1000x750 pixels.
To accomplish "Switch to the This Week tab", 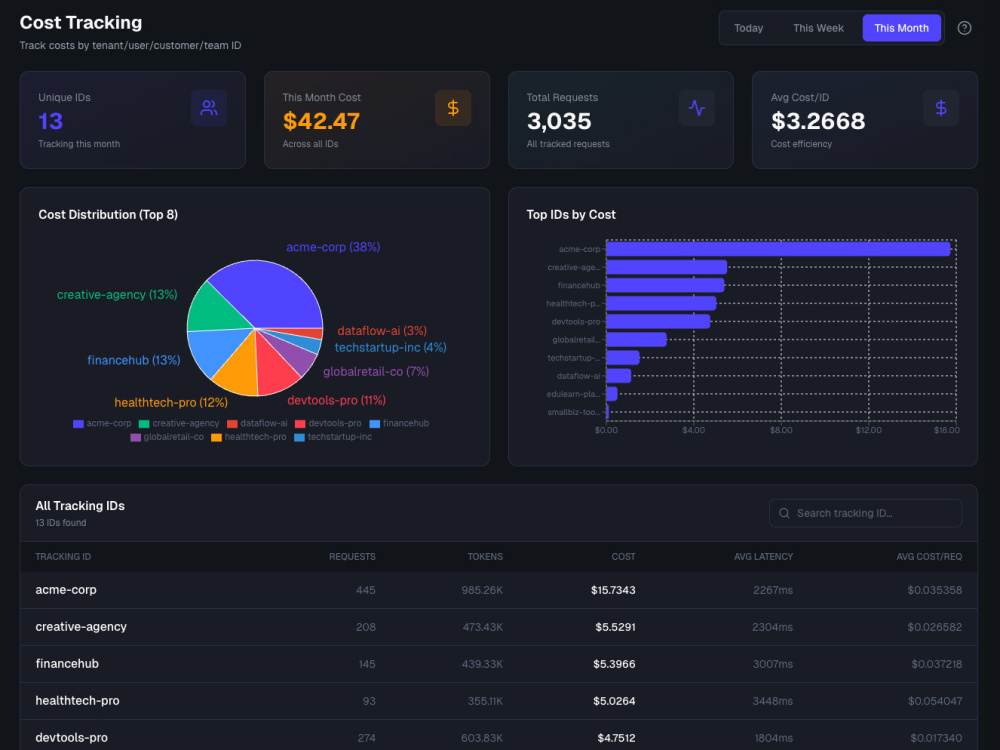I will click(818, 28).
